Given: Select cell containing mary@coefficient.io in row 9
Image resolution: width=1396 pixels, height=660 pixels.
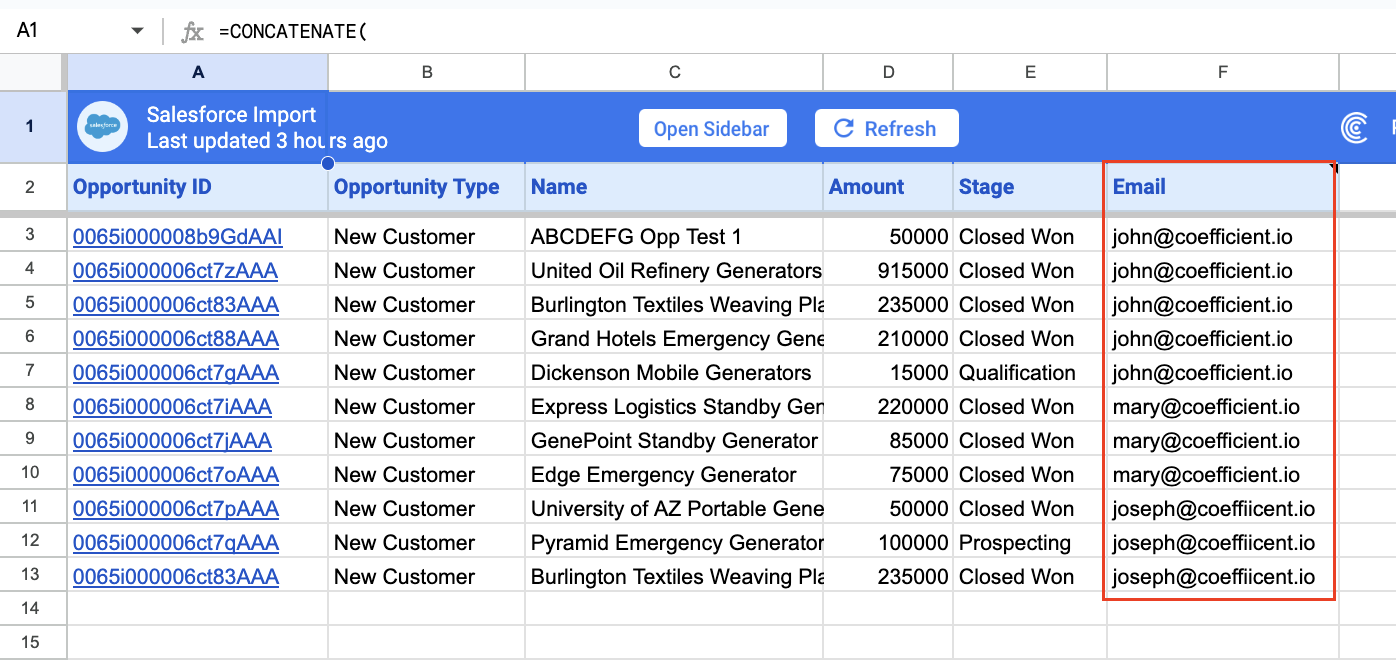Looking at the screenshot, I should pyautogui.click(x=1205, y=441).
